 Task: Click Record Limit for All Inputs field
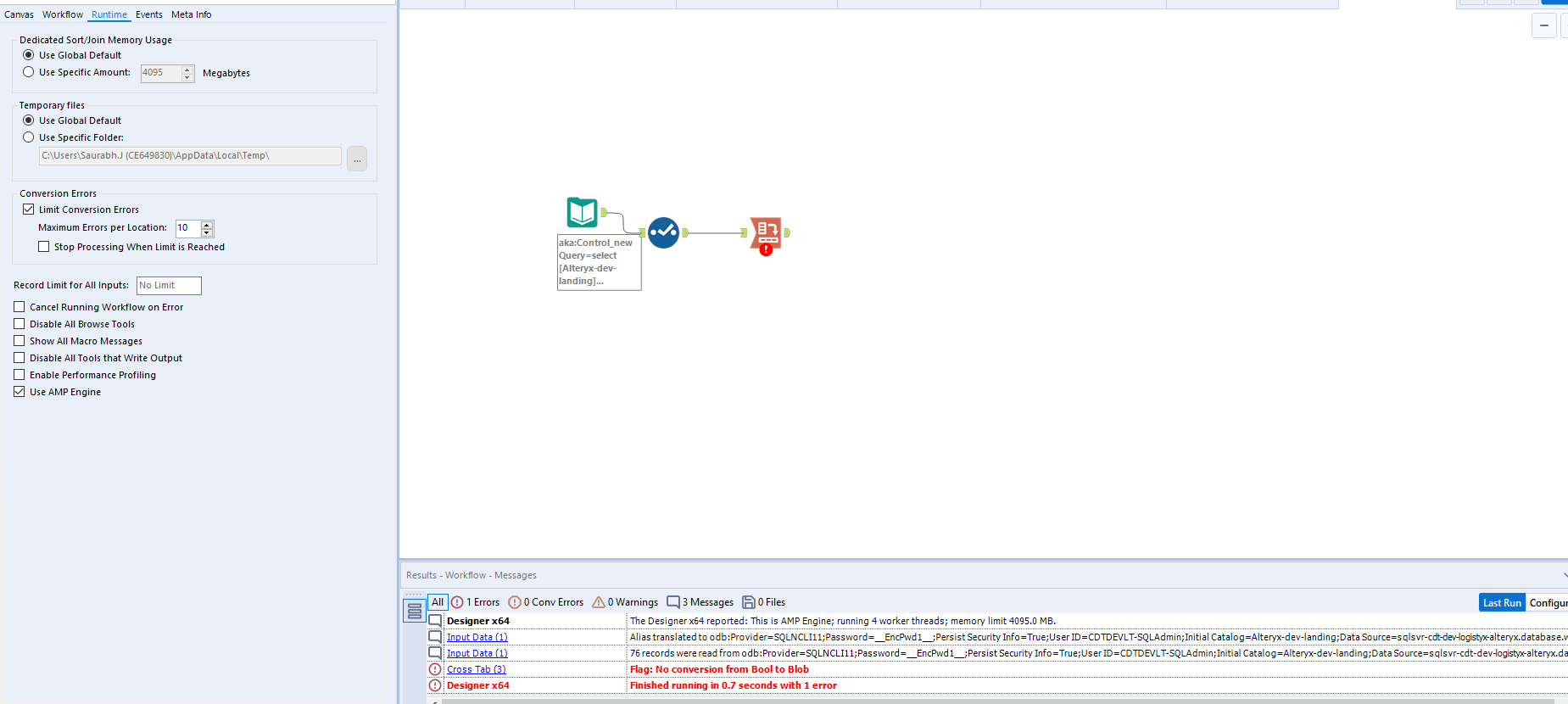[x=169, y=286]
